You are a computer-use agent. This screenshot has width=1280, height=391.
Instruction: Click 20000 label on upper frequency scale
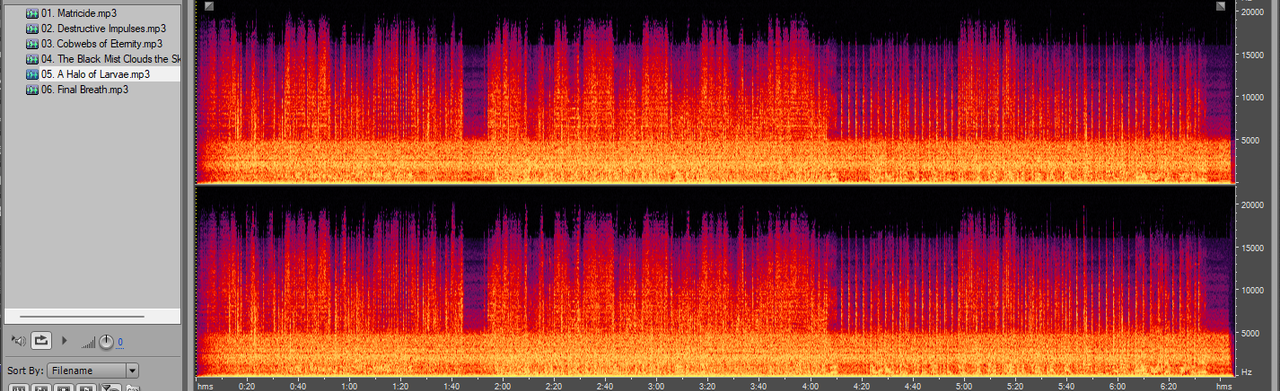tap(1254, 12)
